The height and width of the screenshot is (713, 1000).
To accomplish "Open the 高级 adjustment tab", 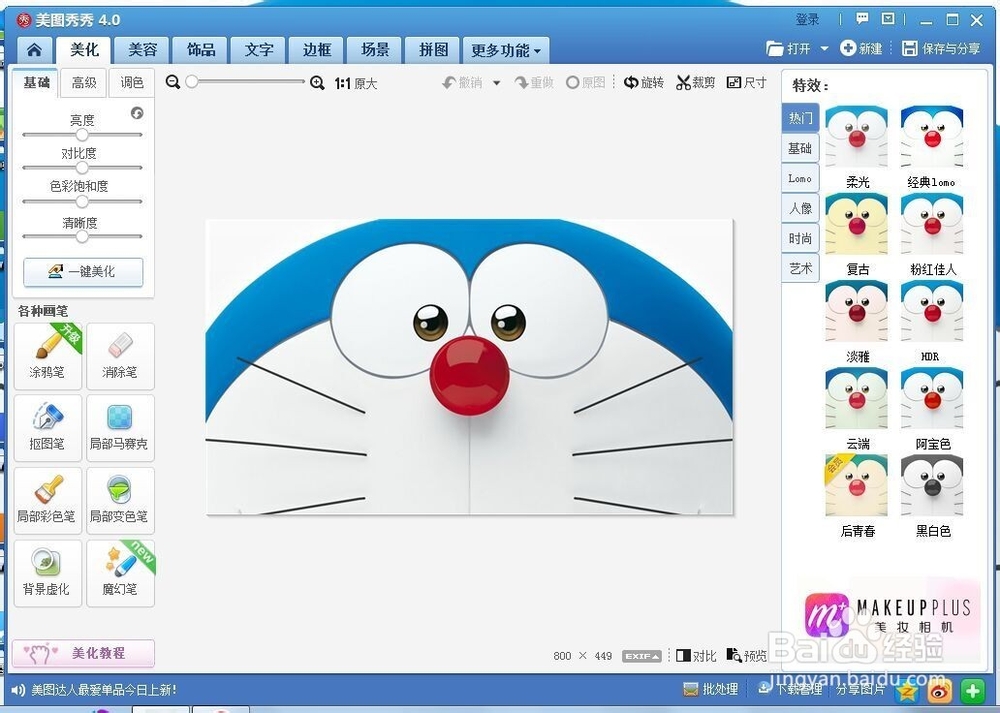I will click(84, 82).
